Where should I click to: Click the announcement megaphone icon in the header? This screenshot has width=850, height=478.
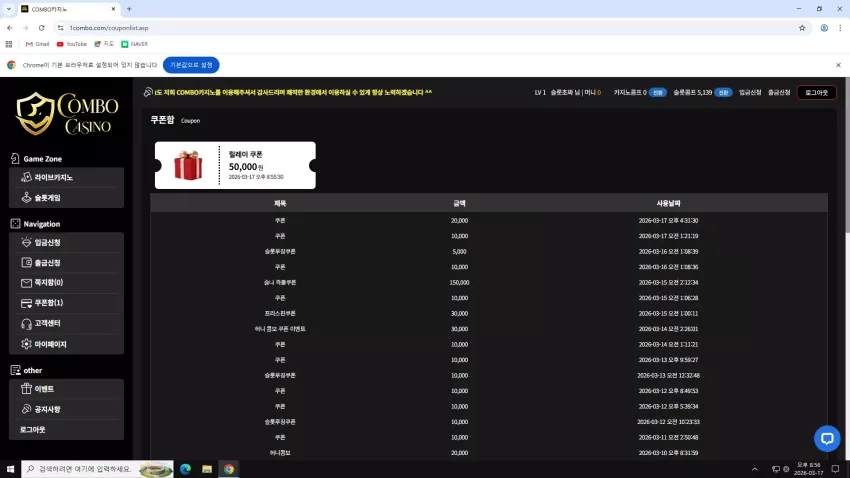148,93
